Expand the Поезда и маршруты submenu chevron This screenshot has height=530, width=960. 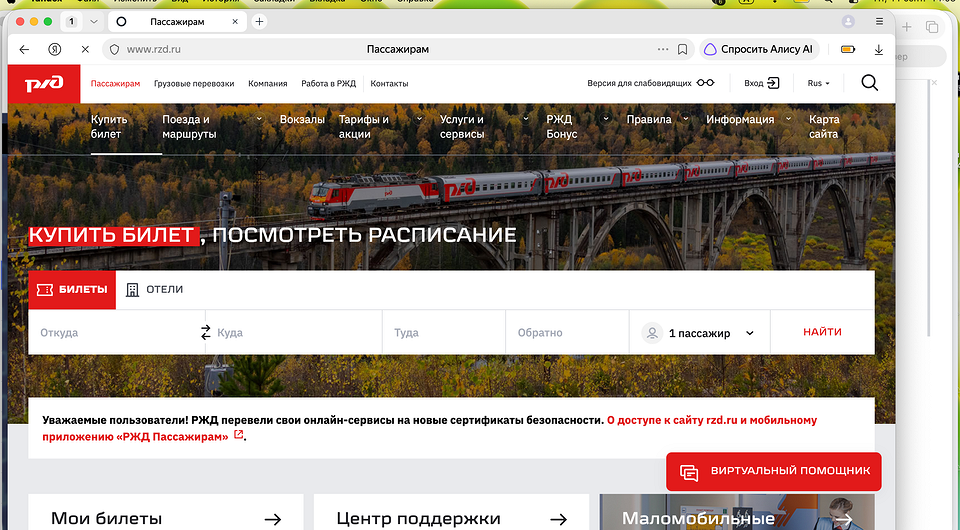259,119
